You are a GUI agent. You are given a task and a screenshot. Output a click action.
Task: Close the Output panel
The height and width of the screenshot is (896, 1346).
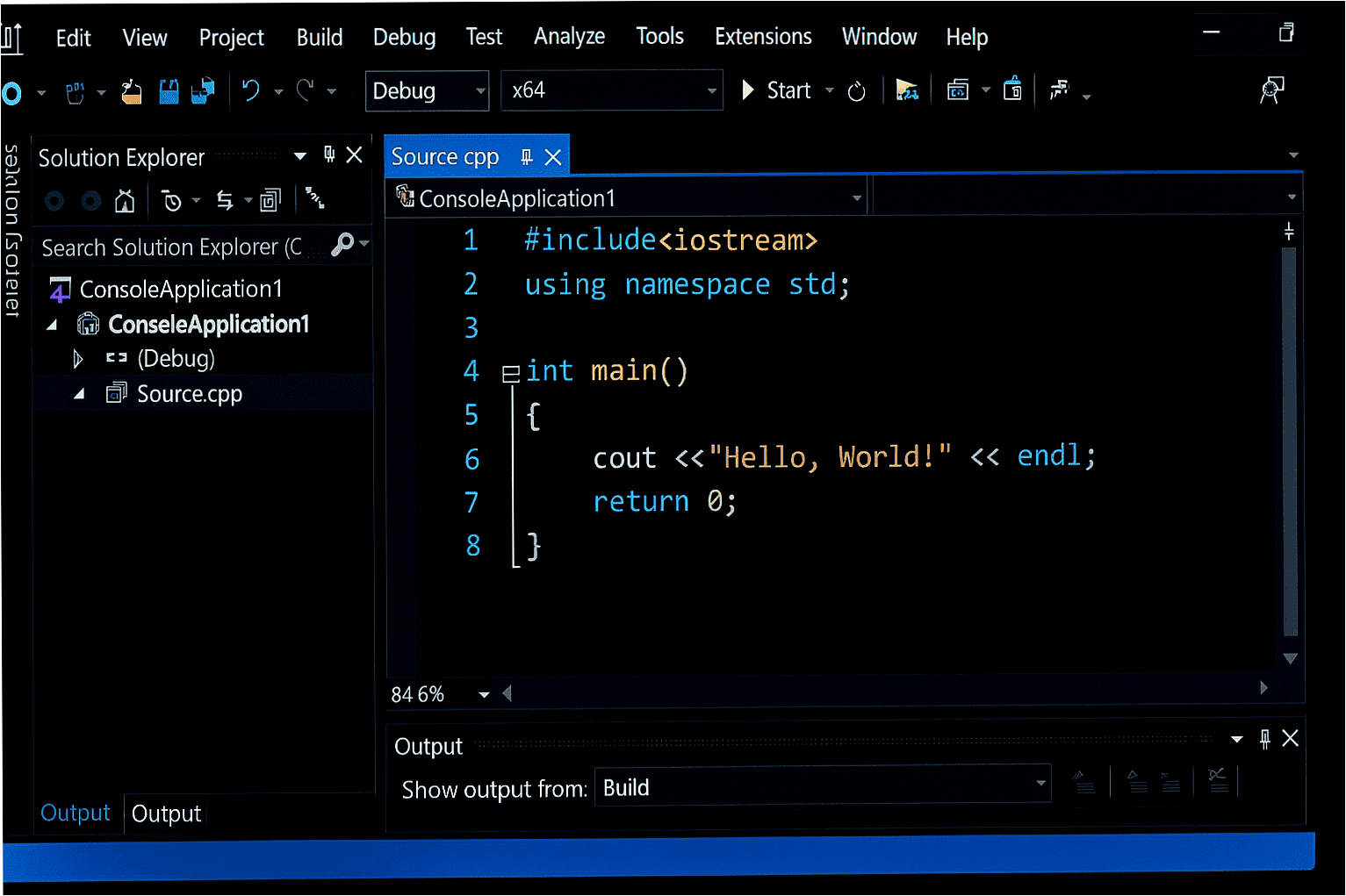click(1291, 739)
